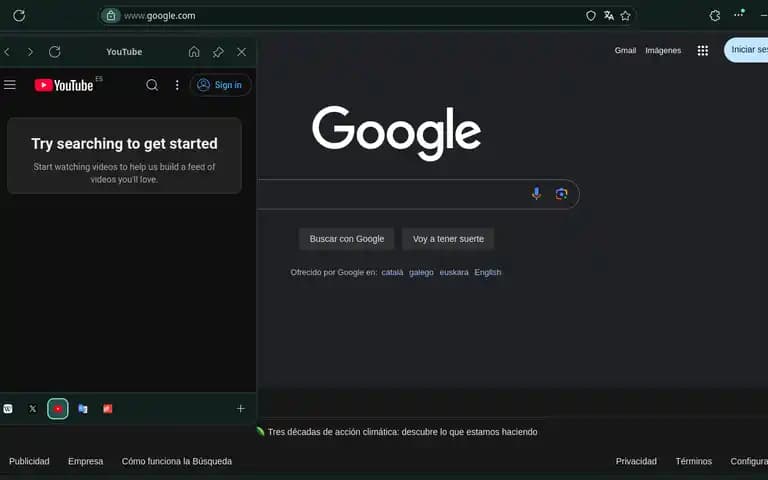
Task: Click the YouTube Sign in button
Action: 220,85
